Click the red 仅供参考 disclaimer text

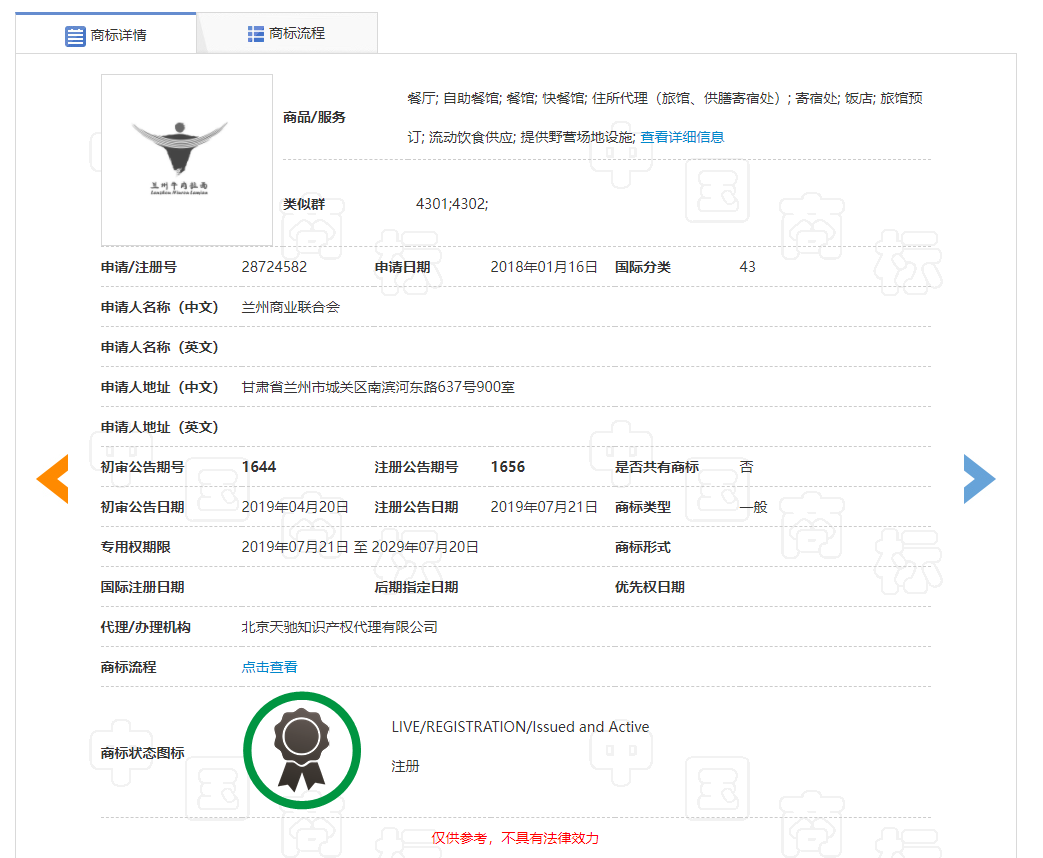click(515, 838)
